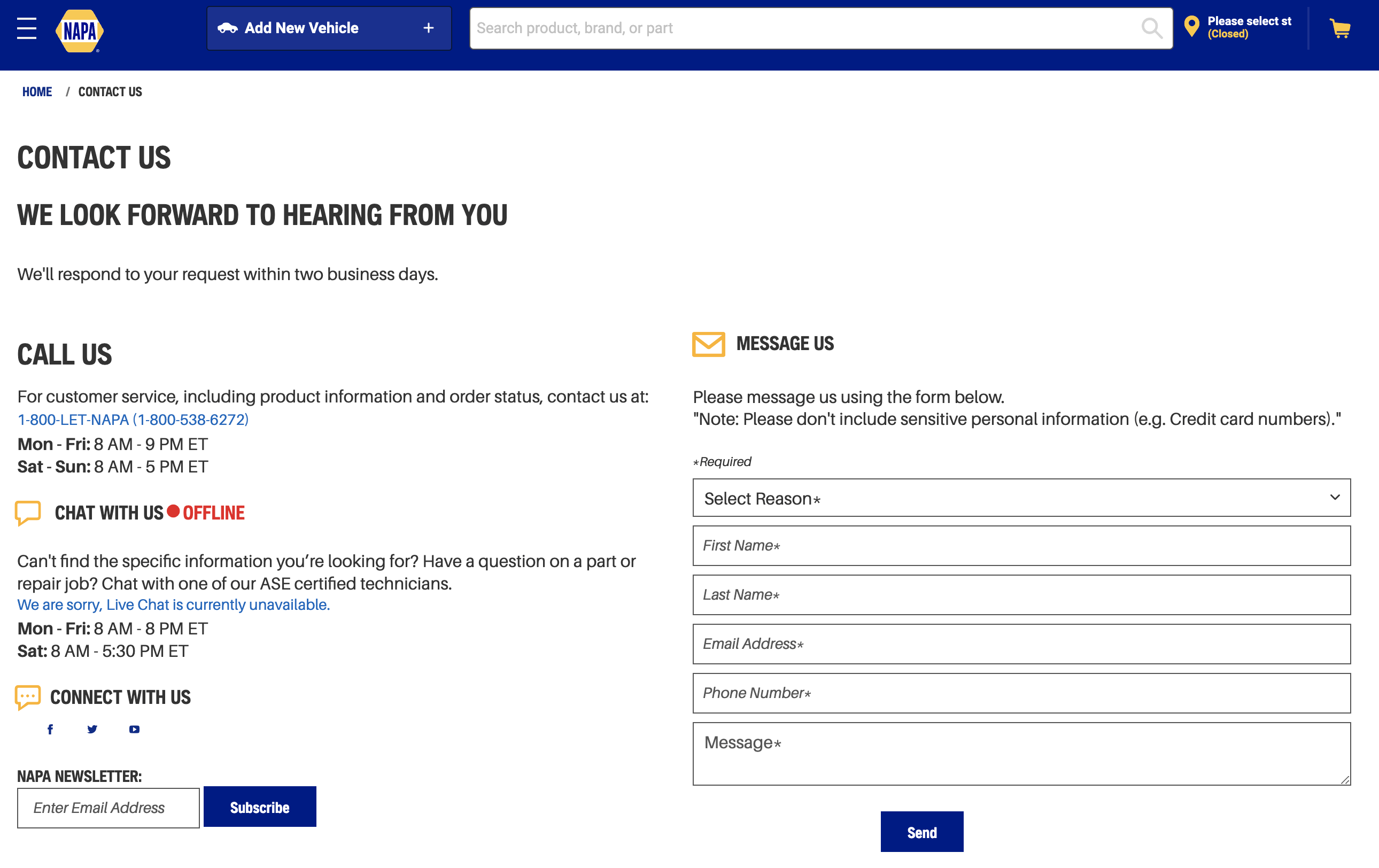Screen dimensions: 1379x868
Task: Click the CONNECT WITH US heading
Action: click(x=120, y=697)
